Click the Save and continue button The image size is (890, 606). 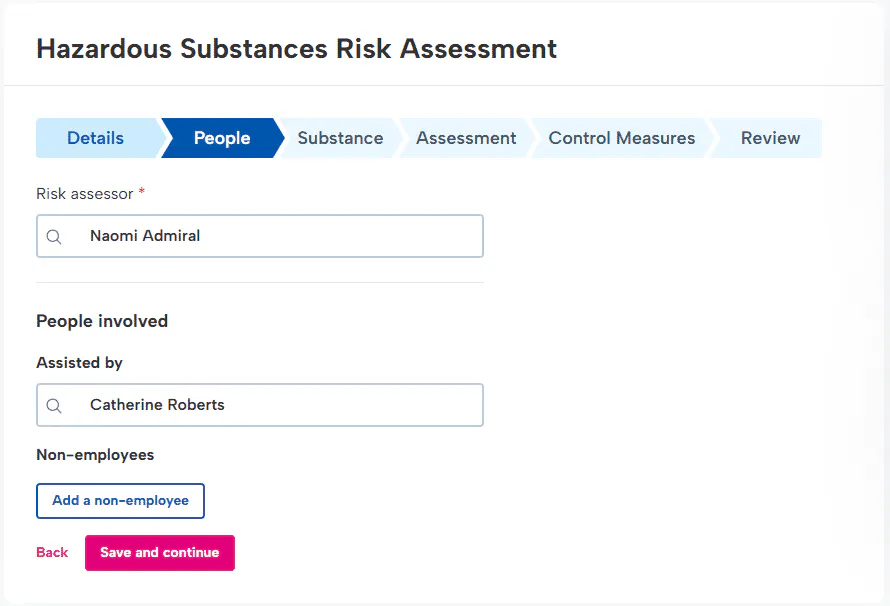coord(160,553)
